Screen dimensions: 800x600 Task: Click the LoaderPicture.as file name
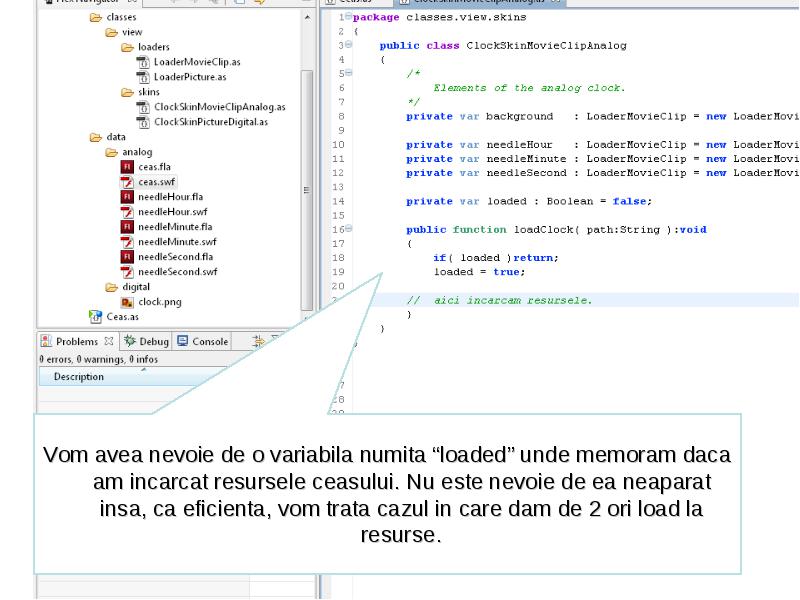coord(190,77)
